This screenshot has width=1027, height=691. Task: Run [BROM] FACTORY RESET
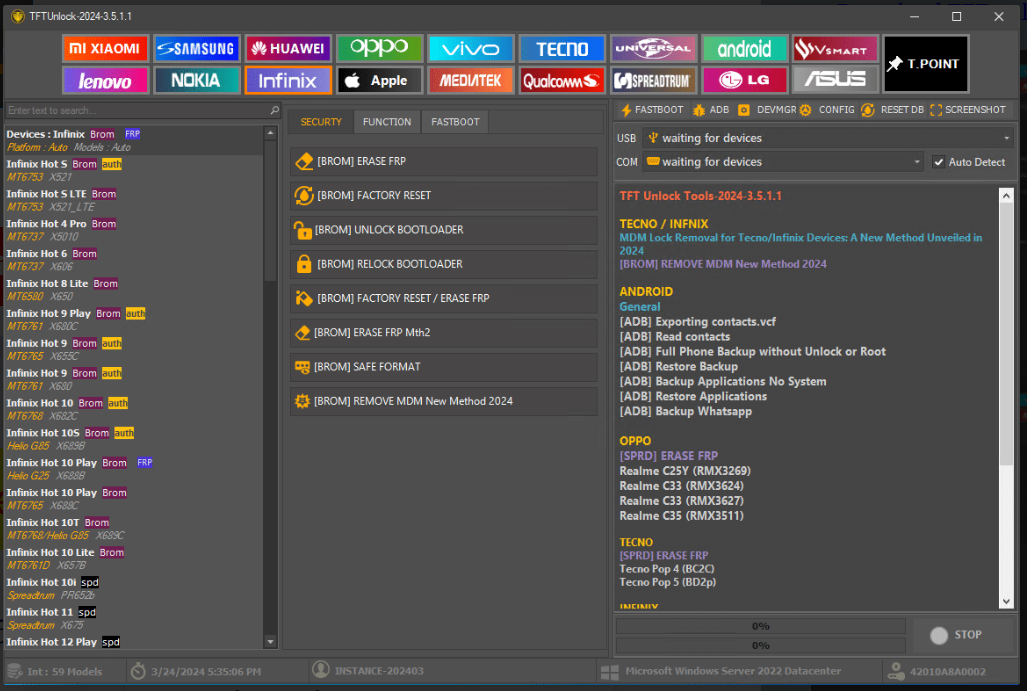point(444,195)
